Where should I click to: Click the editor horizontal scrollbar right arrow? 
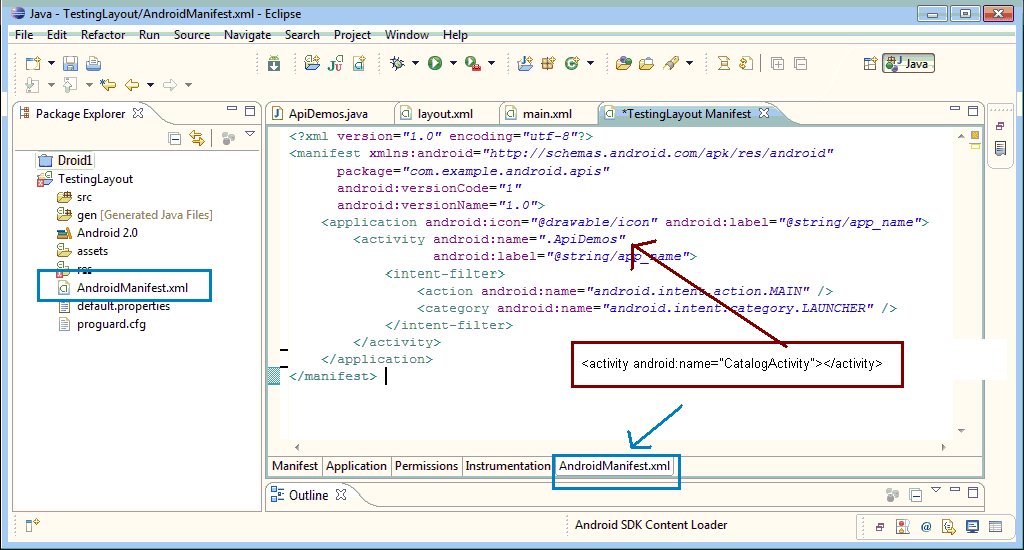coord(944,447)
